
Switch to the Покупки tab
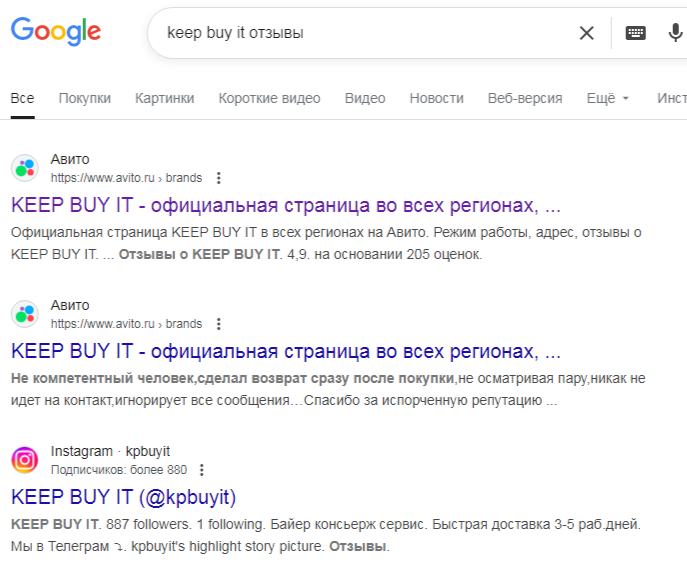[x=85, y=98]
